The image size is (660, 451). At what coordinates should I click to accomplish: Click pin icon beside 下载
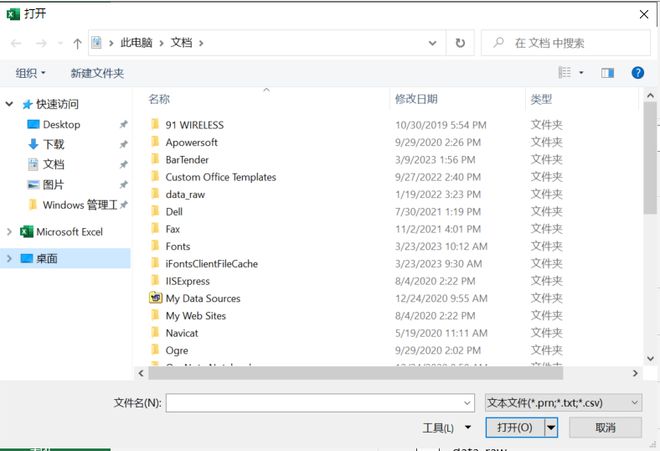pos(123,144)
